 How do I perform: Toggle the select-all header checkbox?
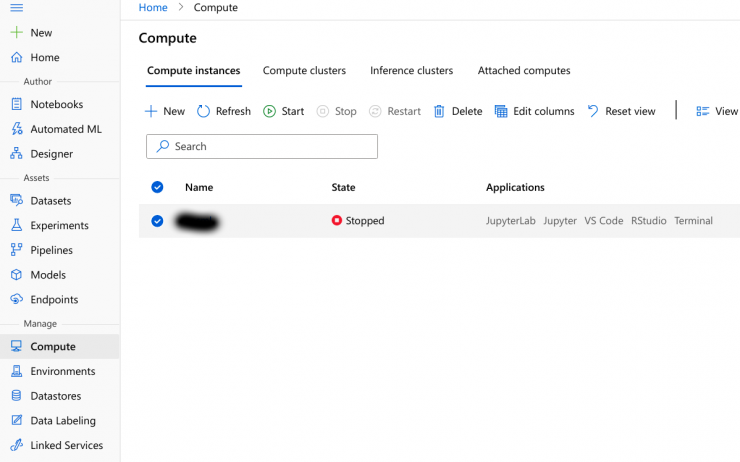click(157, 187)
